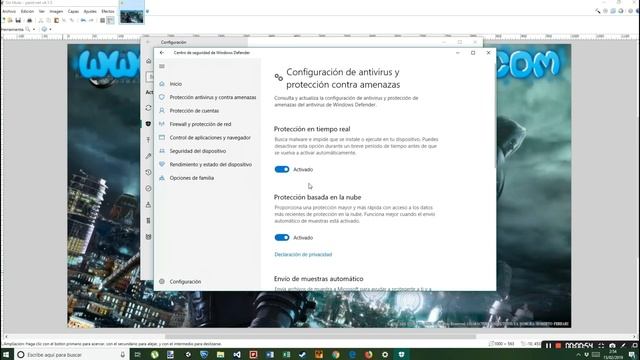Screen dimensions: 640x360
Task: Turn off Protección en tiempo real toggle
Action: coord(282,169)
